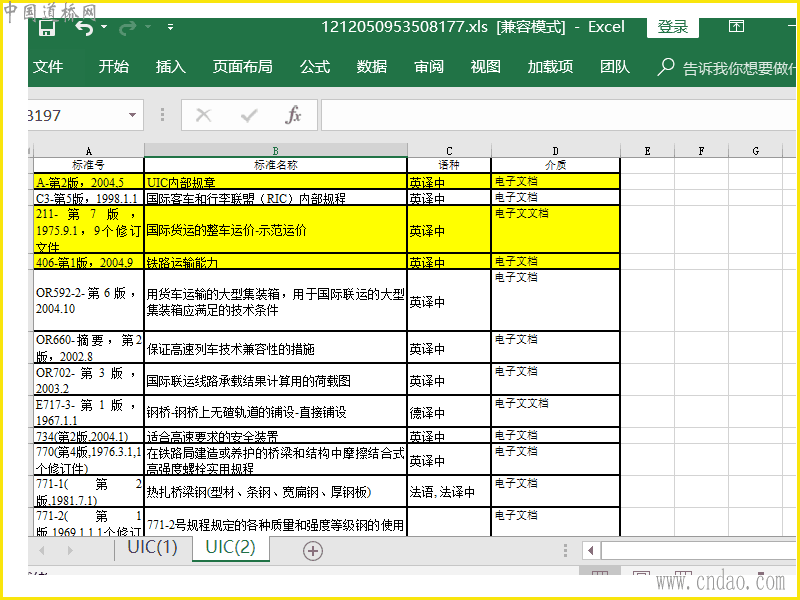The height and width of the screenshot is (600, 800).
Task: Select cell 适合高速要求的安全装置
Action: (276, 435)
